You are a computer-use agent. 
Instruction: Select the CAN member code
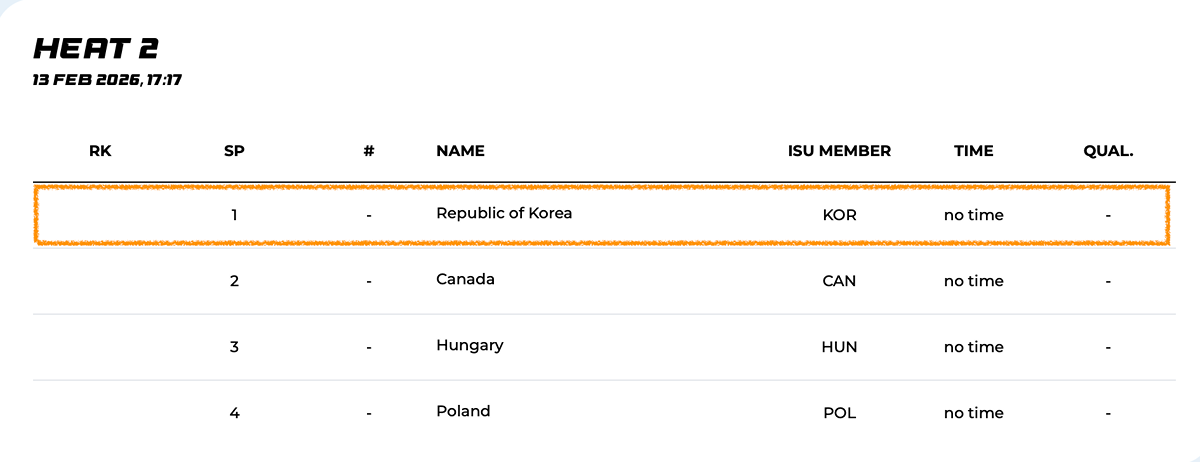click(839, 281)
